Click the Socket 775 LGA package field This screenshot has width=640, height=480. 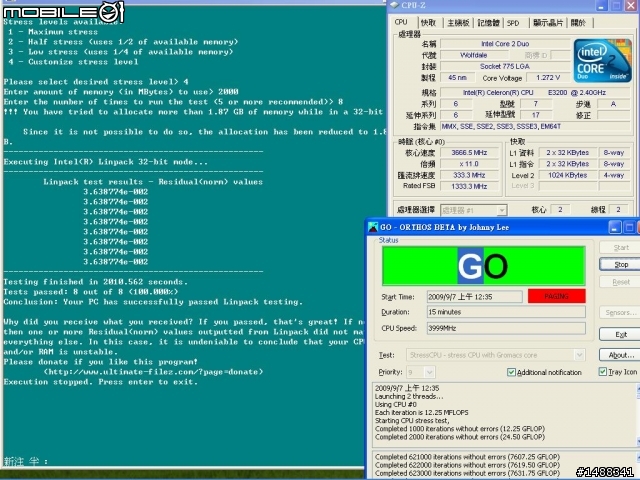pyautogui.click(x=505, y=66)
